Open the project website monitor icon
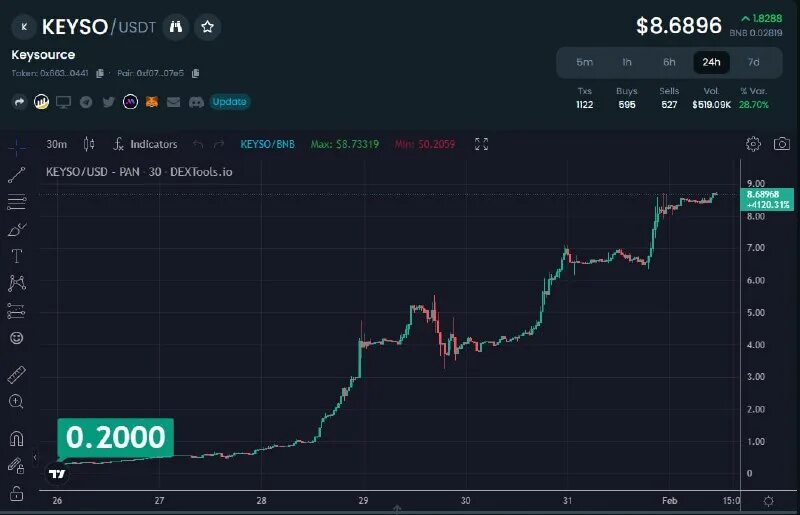The width and height of the screenshot is (800, 515). pyautogui.click(x=63, y=102)
